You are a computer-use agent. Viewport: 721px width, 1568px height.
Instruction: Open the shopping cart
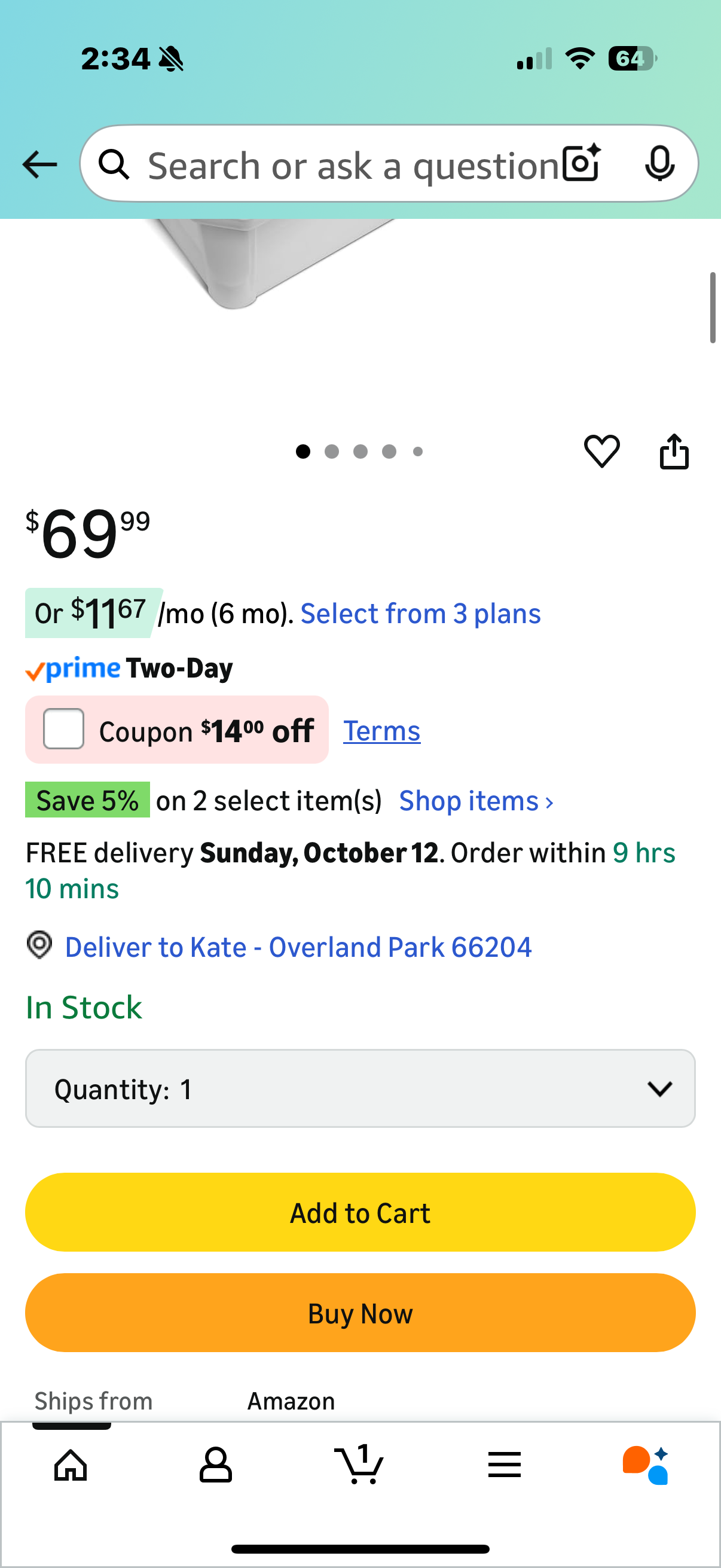coord(359,1465)
